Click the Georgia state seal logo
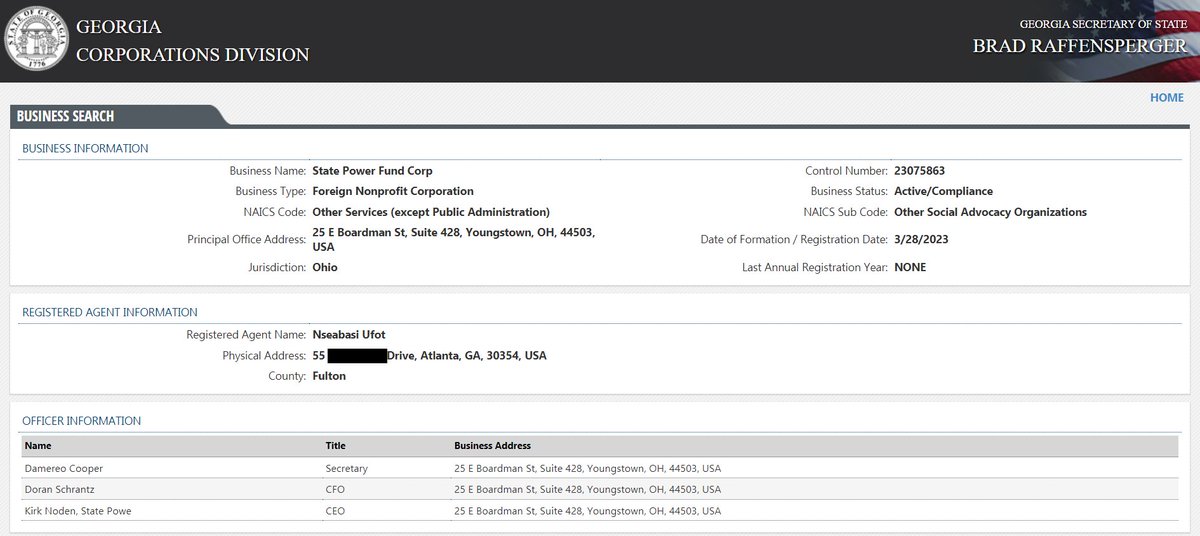Screen dimensions: 1200x536 37,39
